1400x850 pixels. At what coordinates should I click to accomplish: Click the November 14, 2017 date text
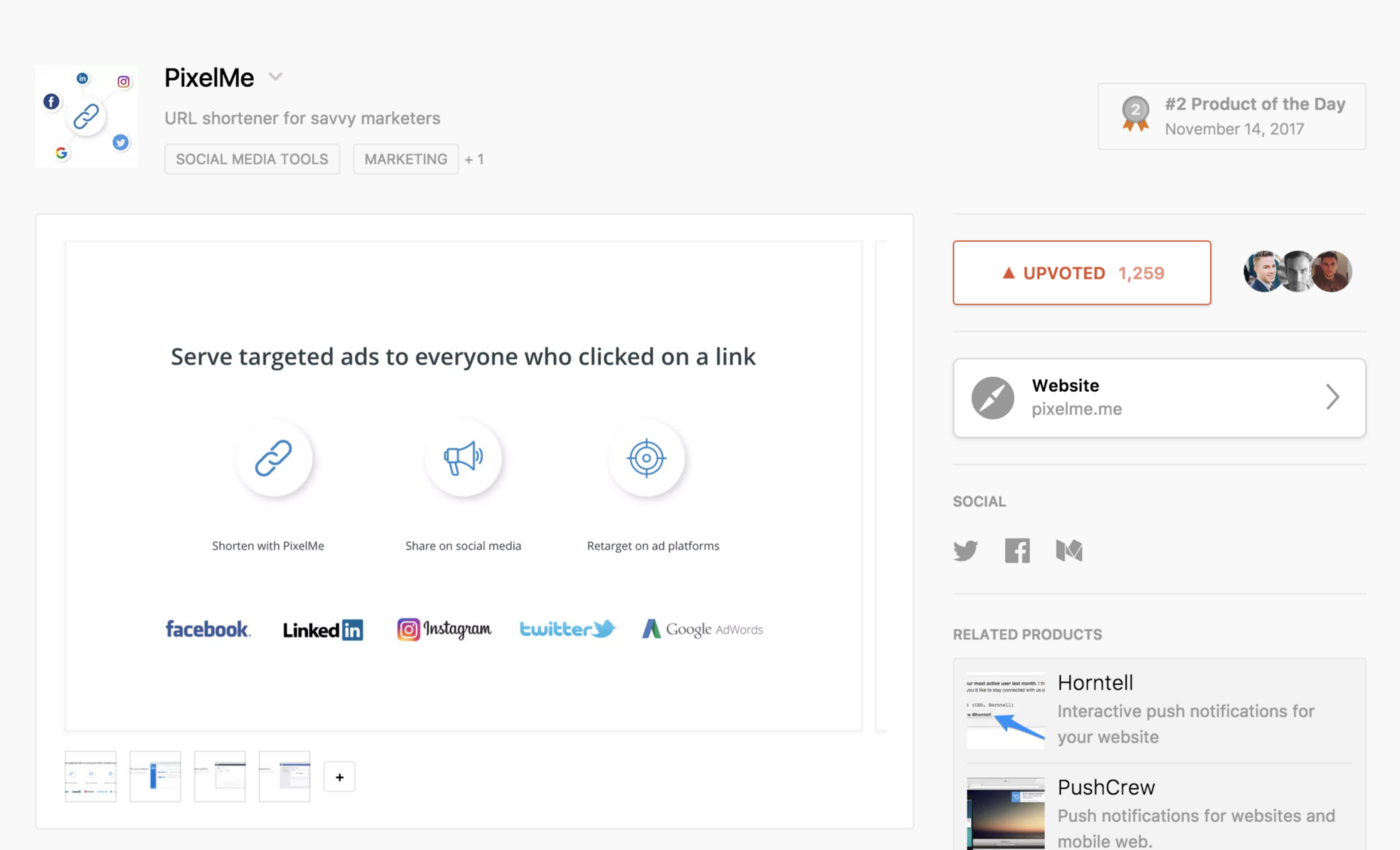pyautogui.click(x=1234, y=129)
